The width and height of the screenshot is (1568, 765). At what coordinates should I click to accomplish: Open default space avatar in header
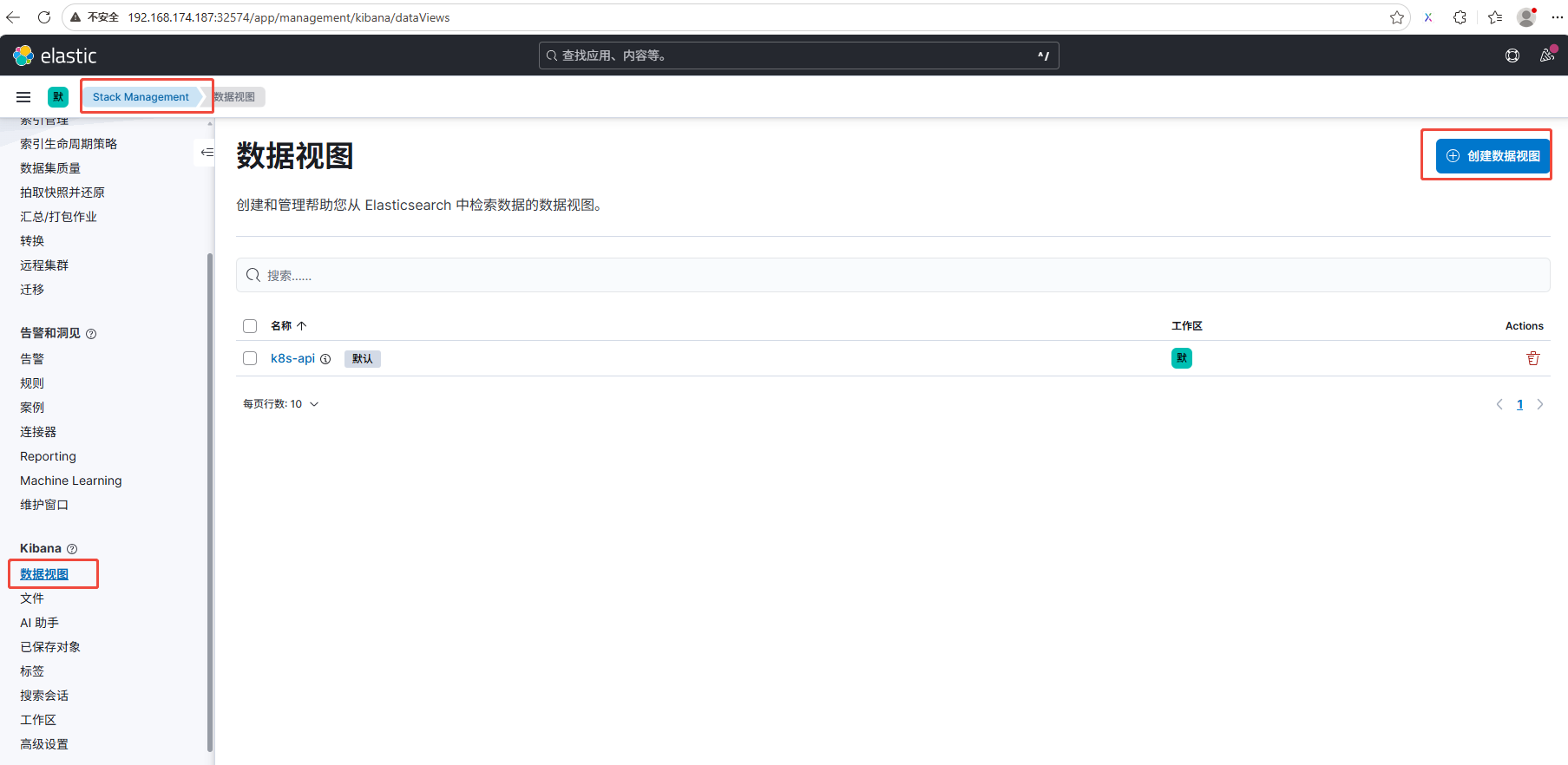click(x=58, y=97)
